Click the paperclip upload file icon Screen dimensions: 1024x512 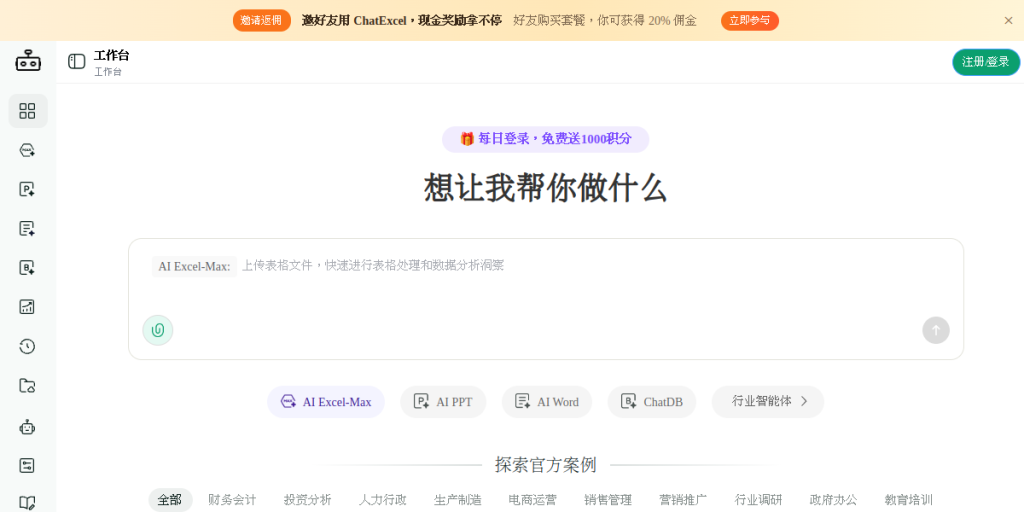point(158,330)
